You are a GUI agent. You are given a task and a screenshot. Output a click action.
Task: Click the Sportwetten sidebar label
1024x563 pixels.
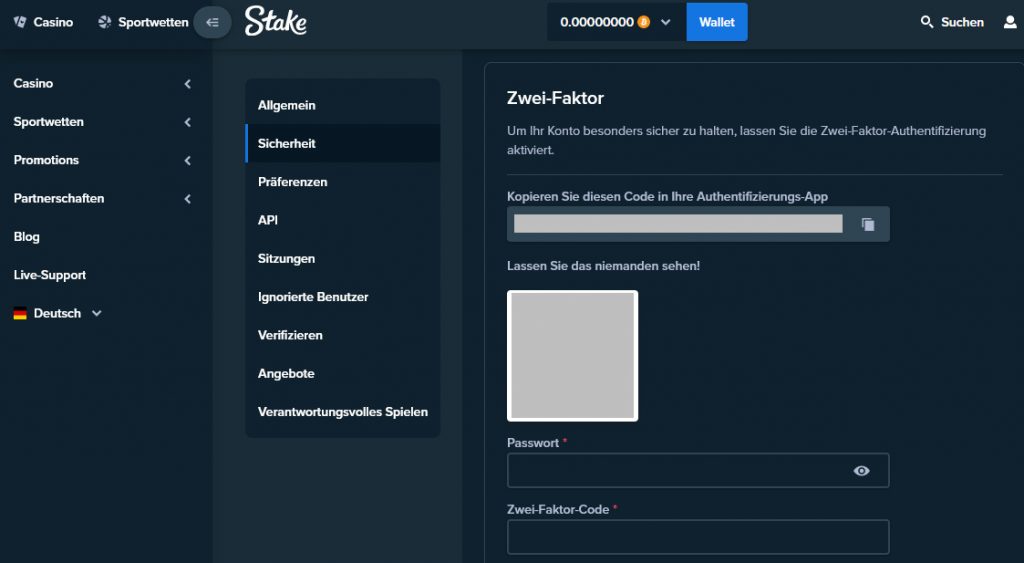coord(48,122)
